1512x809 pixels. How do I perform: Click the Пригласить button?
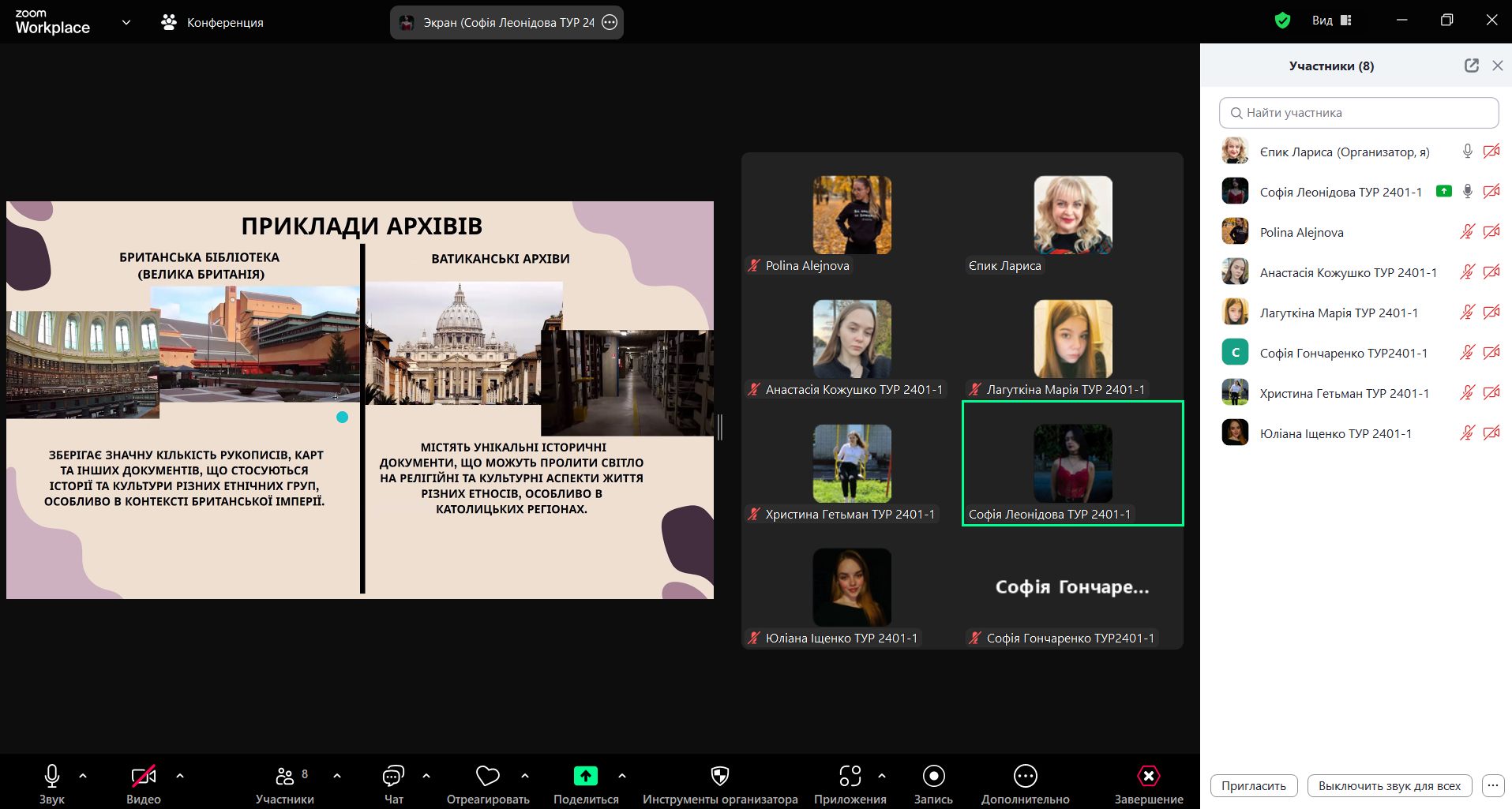(x=1253, y=785)
